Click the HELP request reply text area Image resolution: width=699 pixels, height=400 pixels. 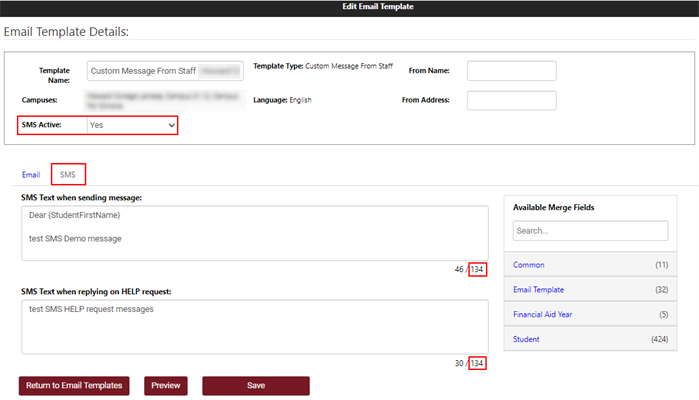pos(252,326)
